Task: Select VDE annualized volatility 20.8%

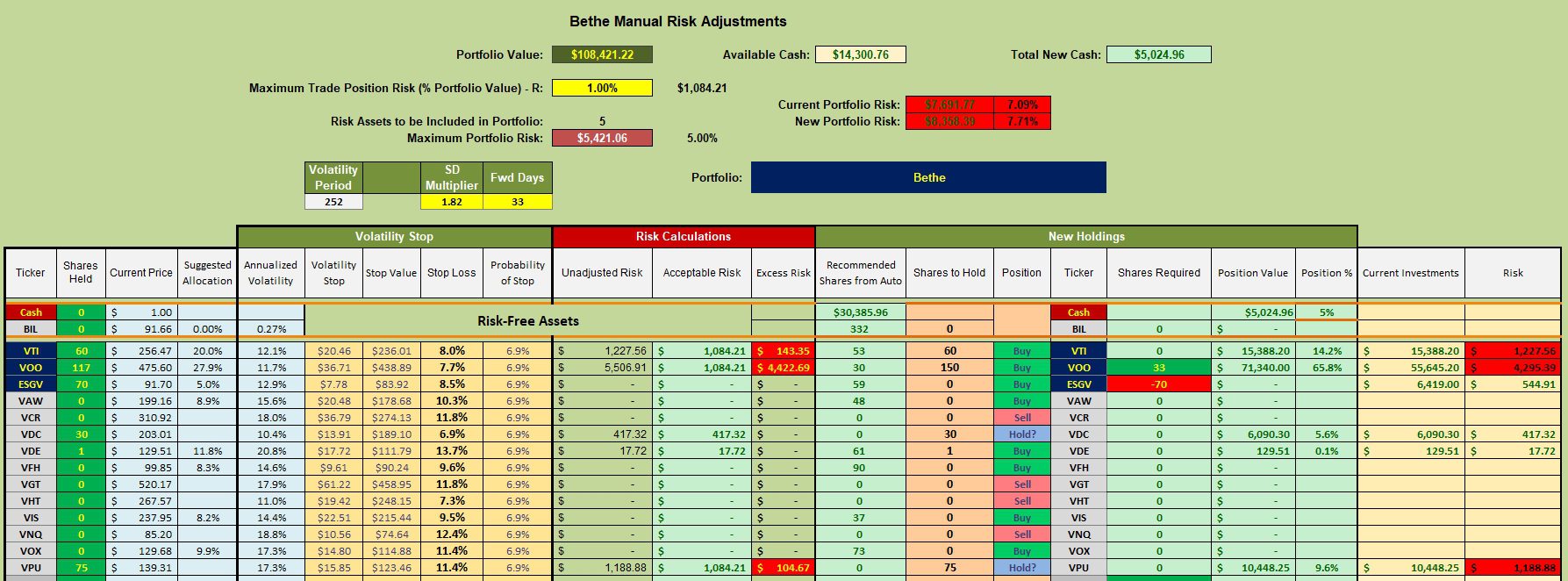Action: coord(271,451)
